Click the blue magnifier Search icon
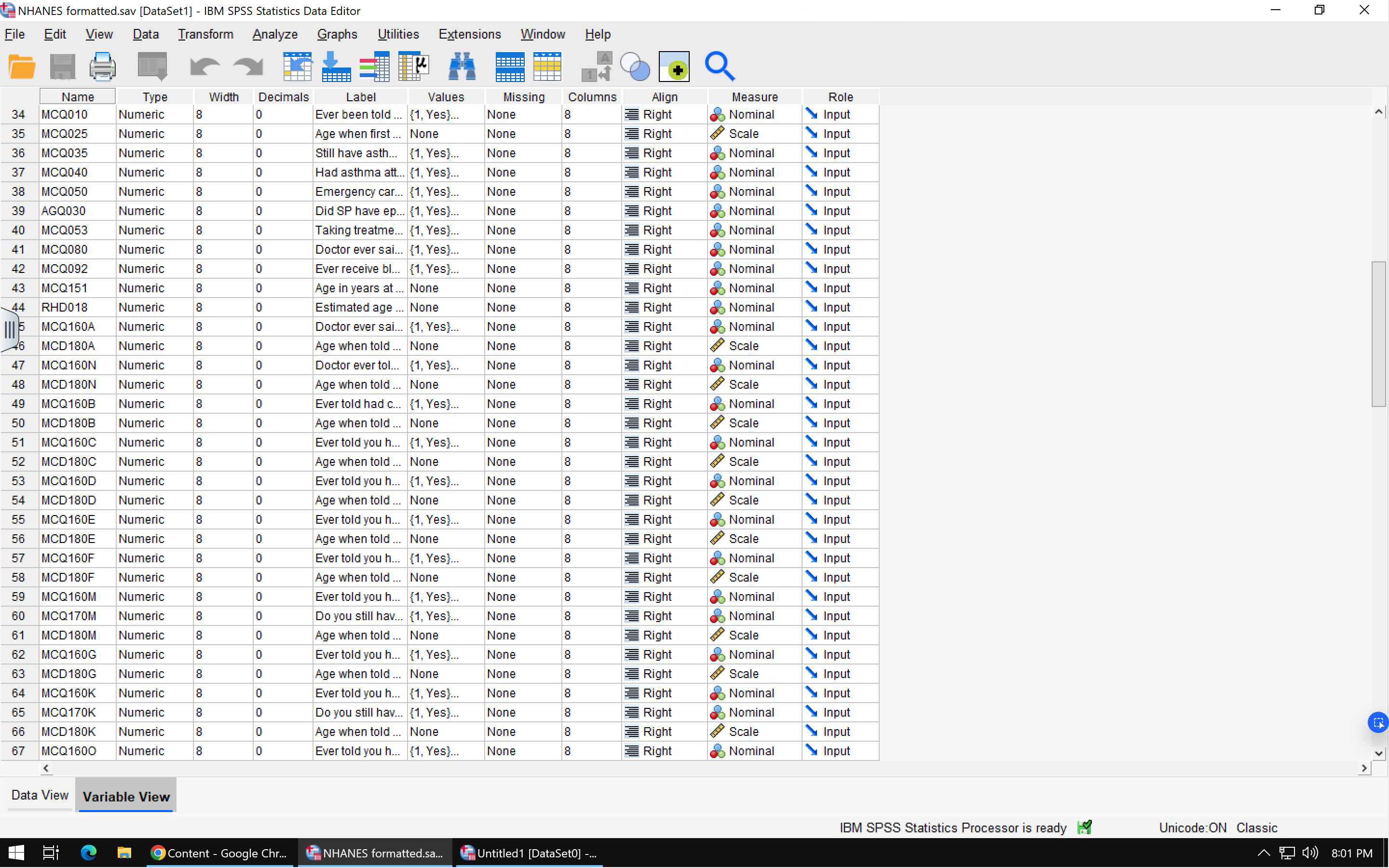1389x868 pixels. pyautogui.click(x=719, y=67)
